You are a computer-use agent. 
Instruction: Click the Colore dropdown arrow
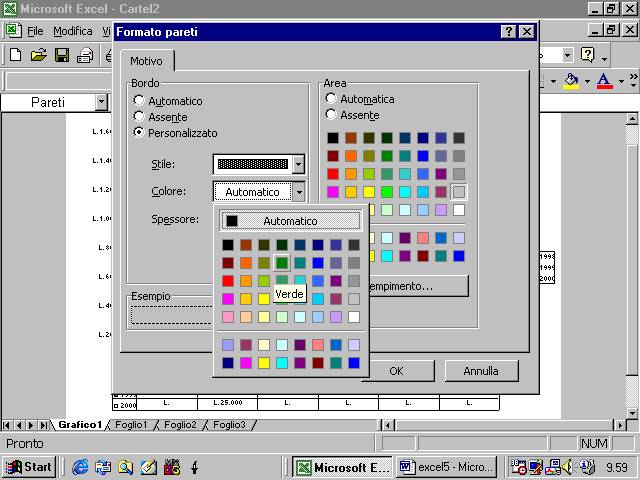[299, 191]
